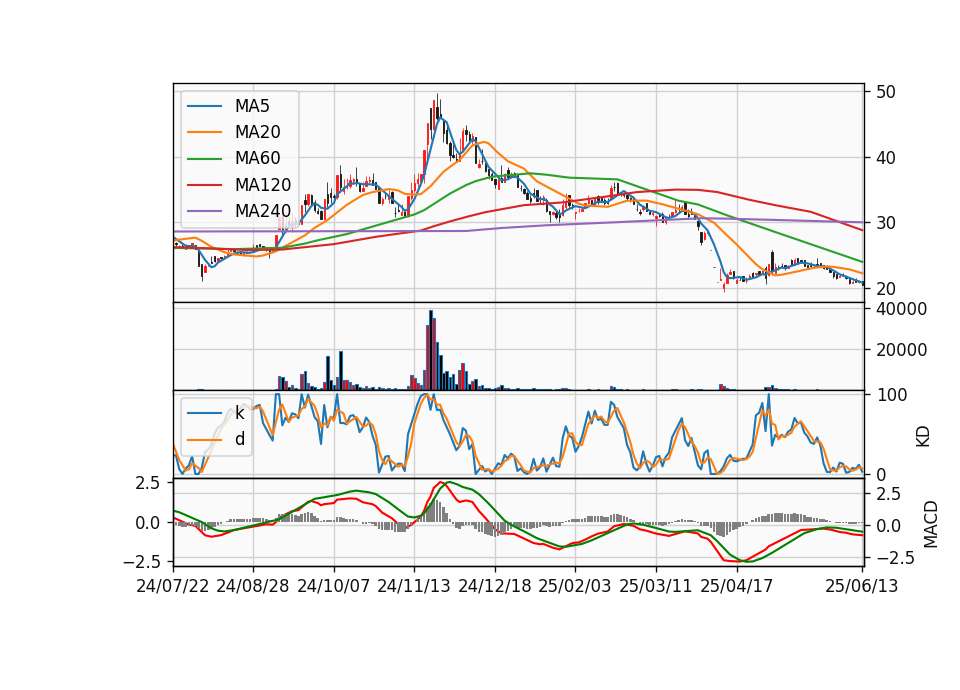960x690 pixels.
Task: Click the date label 24/07/22
Action: [x=173, y=586]
